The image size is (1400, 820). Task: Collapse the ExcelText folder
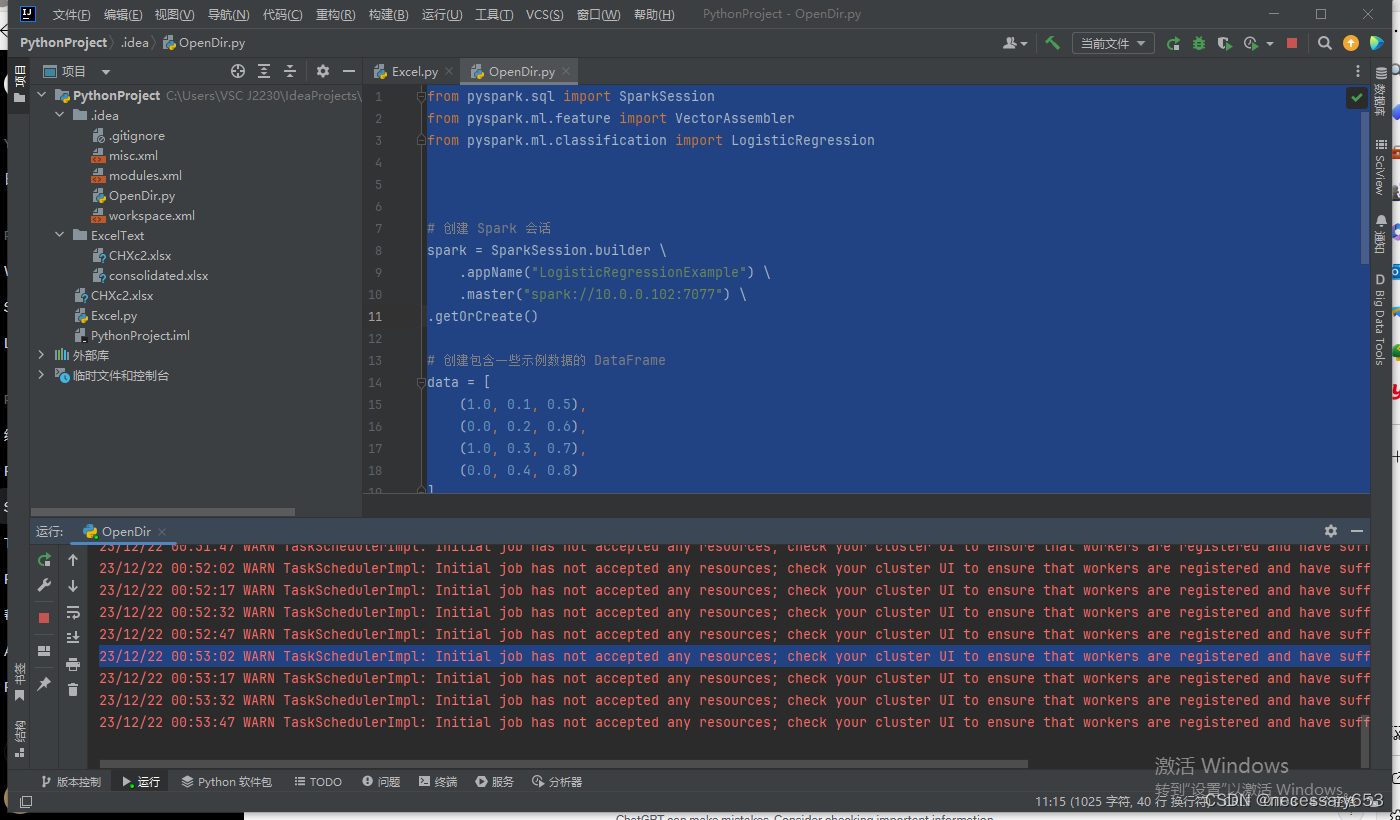coord(60,236)
